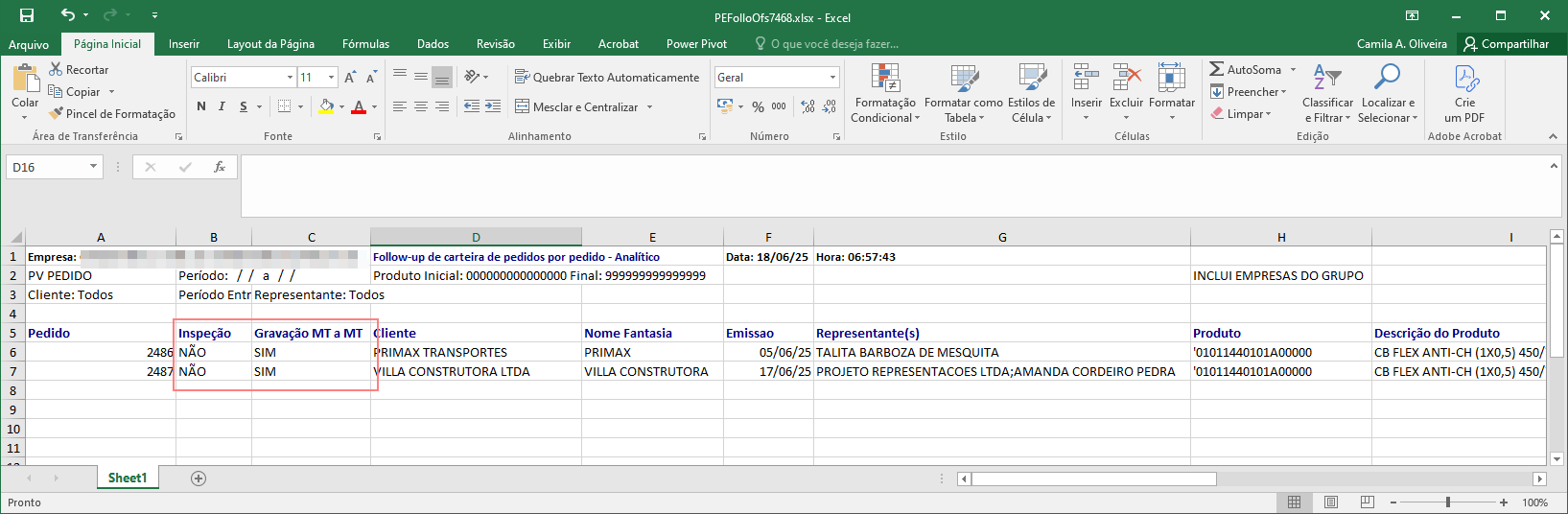Click the Excluir cells button
This screenshot has height=514, width=1568.
pos(1126,93)
